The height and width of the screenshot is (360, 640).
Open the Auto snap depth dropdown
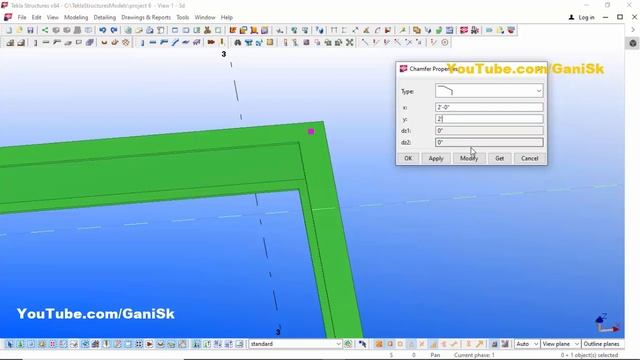tap(527, 344)
